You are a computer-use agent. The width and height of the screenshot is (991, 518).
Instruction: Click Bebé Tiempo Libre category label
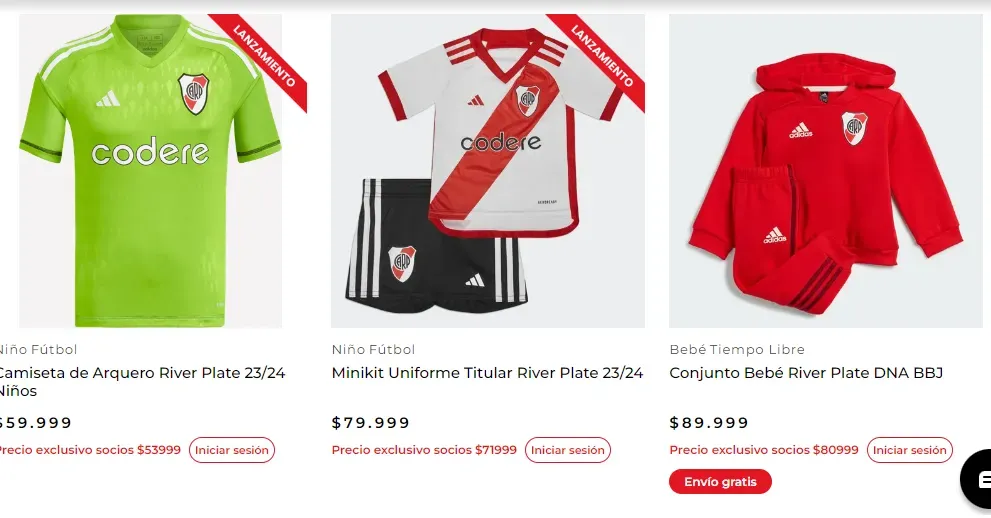pyautogui.click(x=737, y=349)
